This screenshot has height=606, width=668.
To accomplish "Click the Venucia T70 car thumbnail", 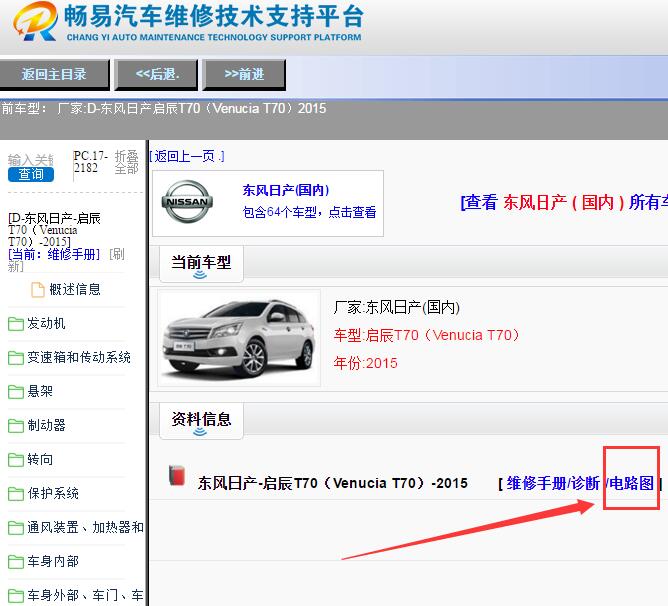I will 239,338.
